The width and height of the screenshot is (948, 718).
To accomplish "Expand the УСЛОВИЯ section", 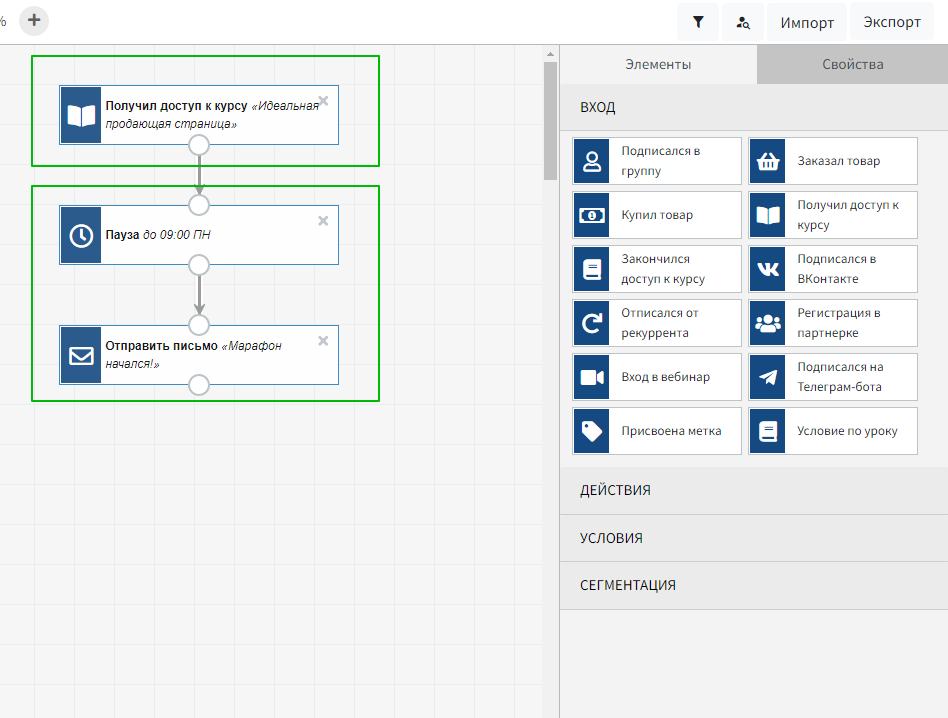I will click(x=753, y=538).
